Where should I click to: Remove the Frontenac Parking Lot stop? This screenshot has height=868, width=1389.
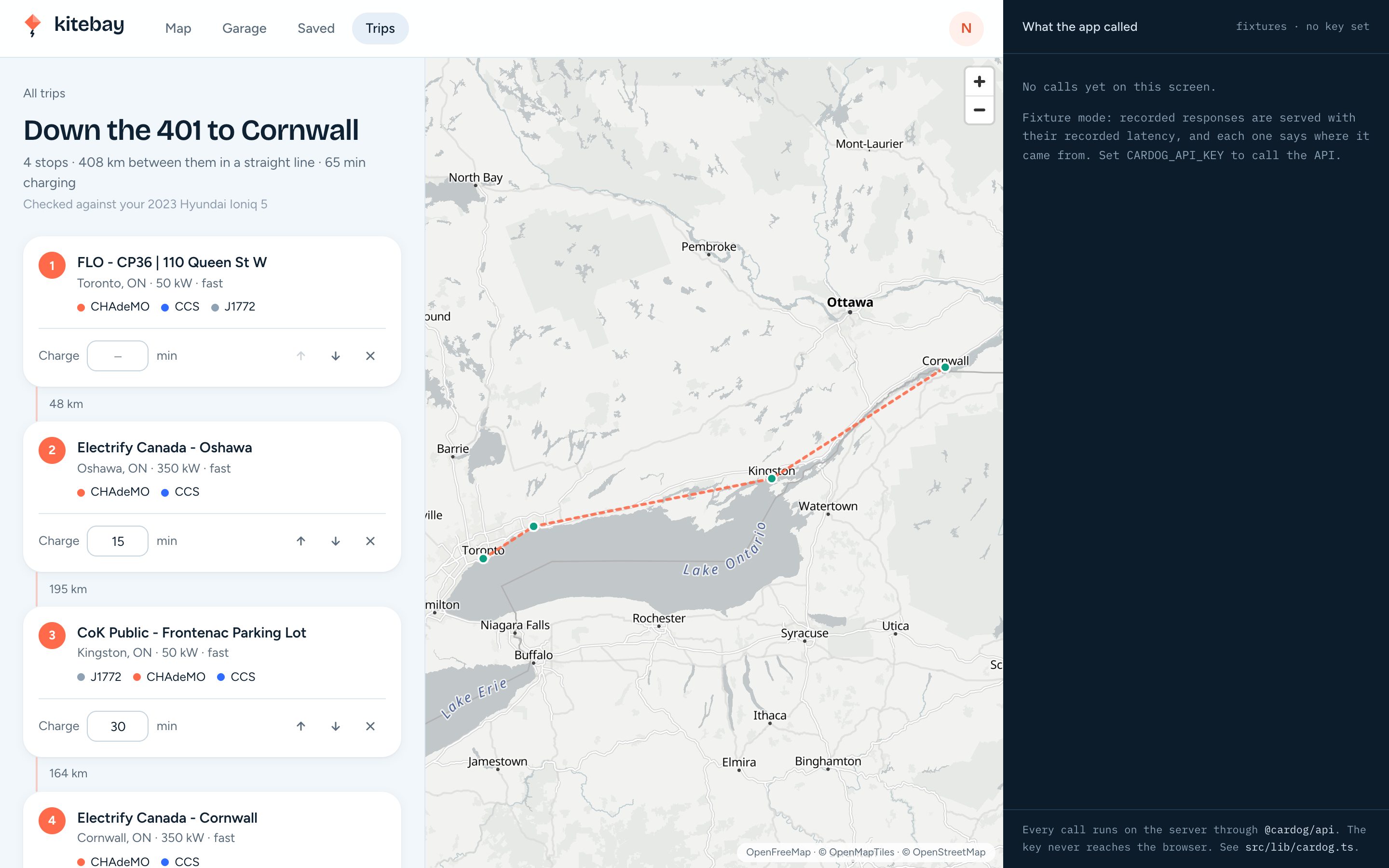point(370,726)
